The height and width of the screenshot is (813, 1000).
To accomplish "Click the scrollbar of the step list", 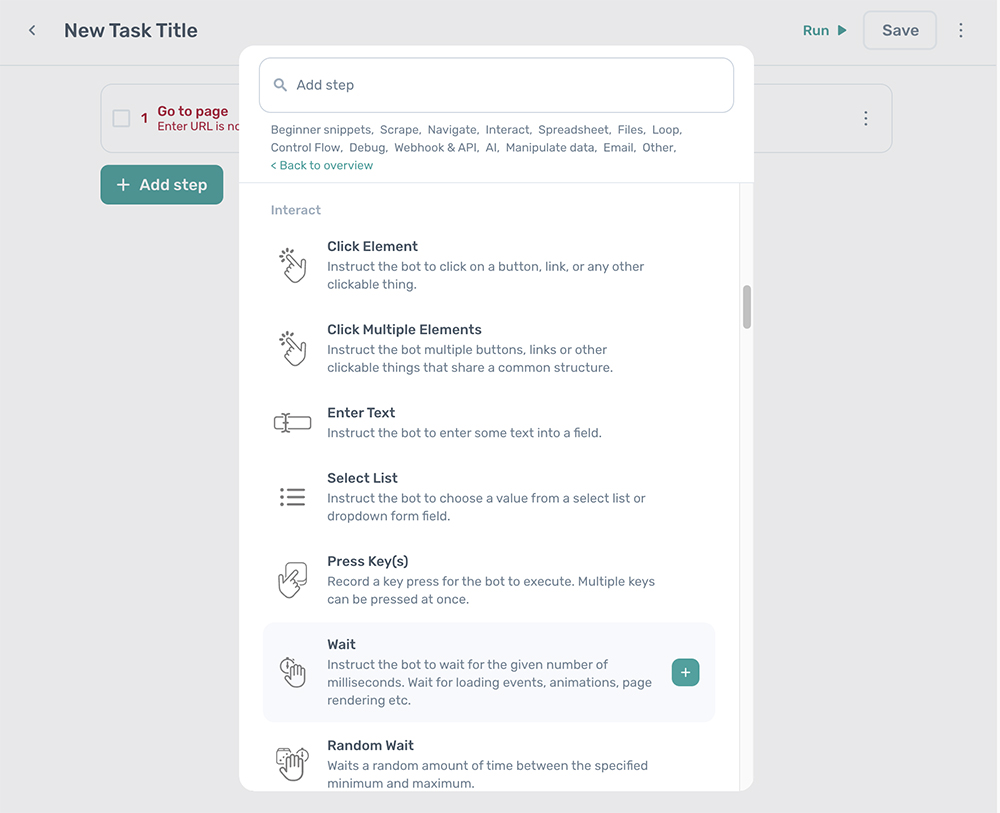I will tap(746, 307).
